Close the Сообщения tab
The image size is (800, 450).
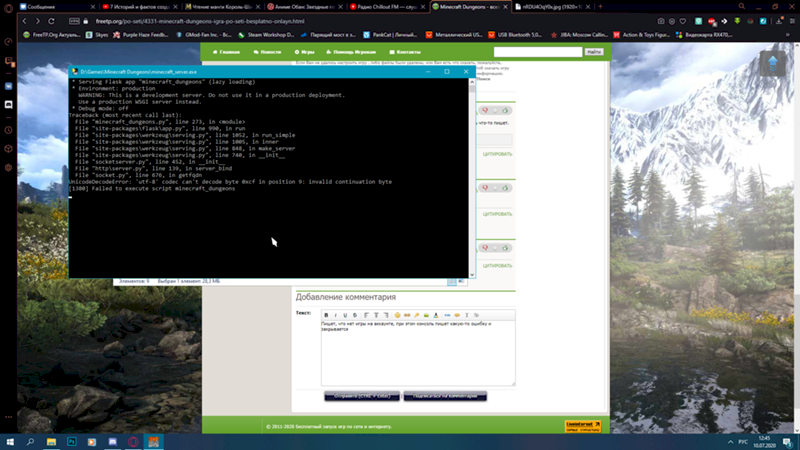(92, 7)
